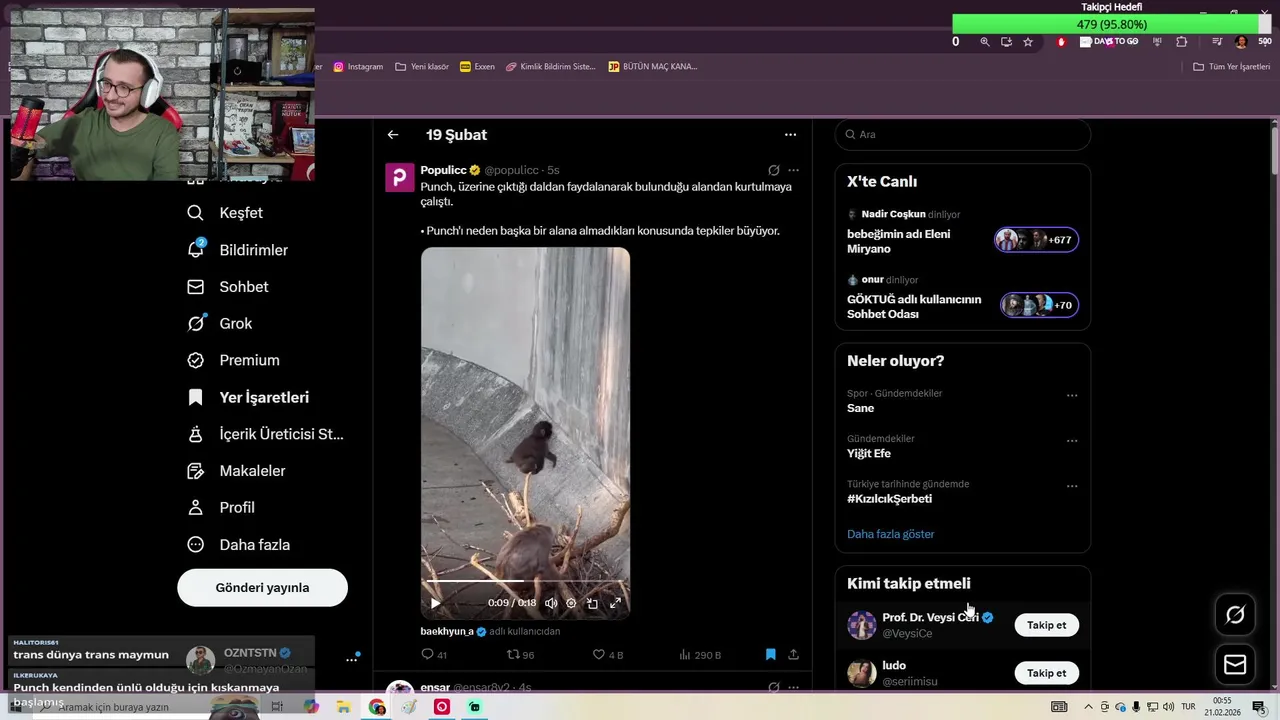Open Yer İşaretleri bookmarks
Screen dimensions: 1280x720
248,397
